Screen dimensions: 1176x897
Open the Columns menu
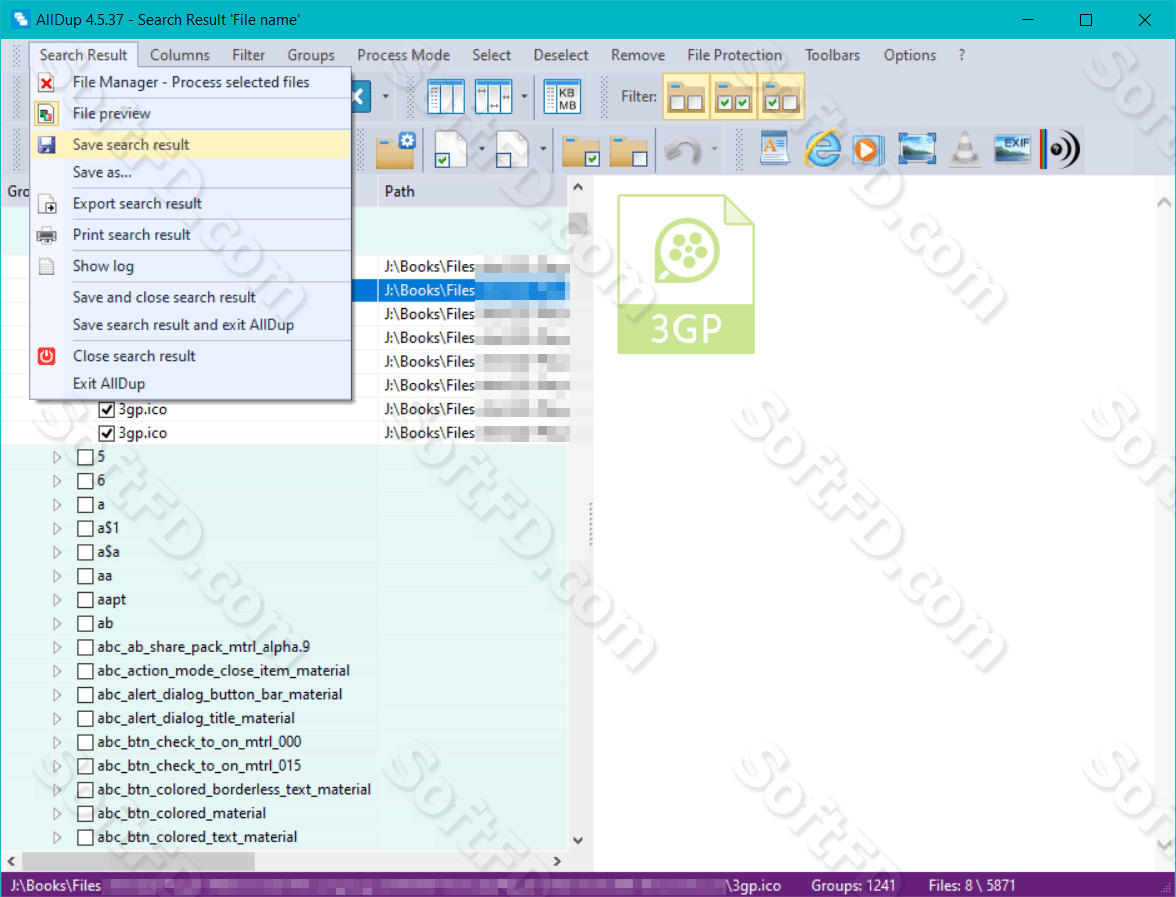(180, 55)
